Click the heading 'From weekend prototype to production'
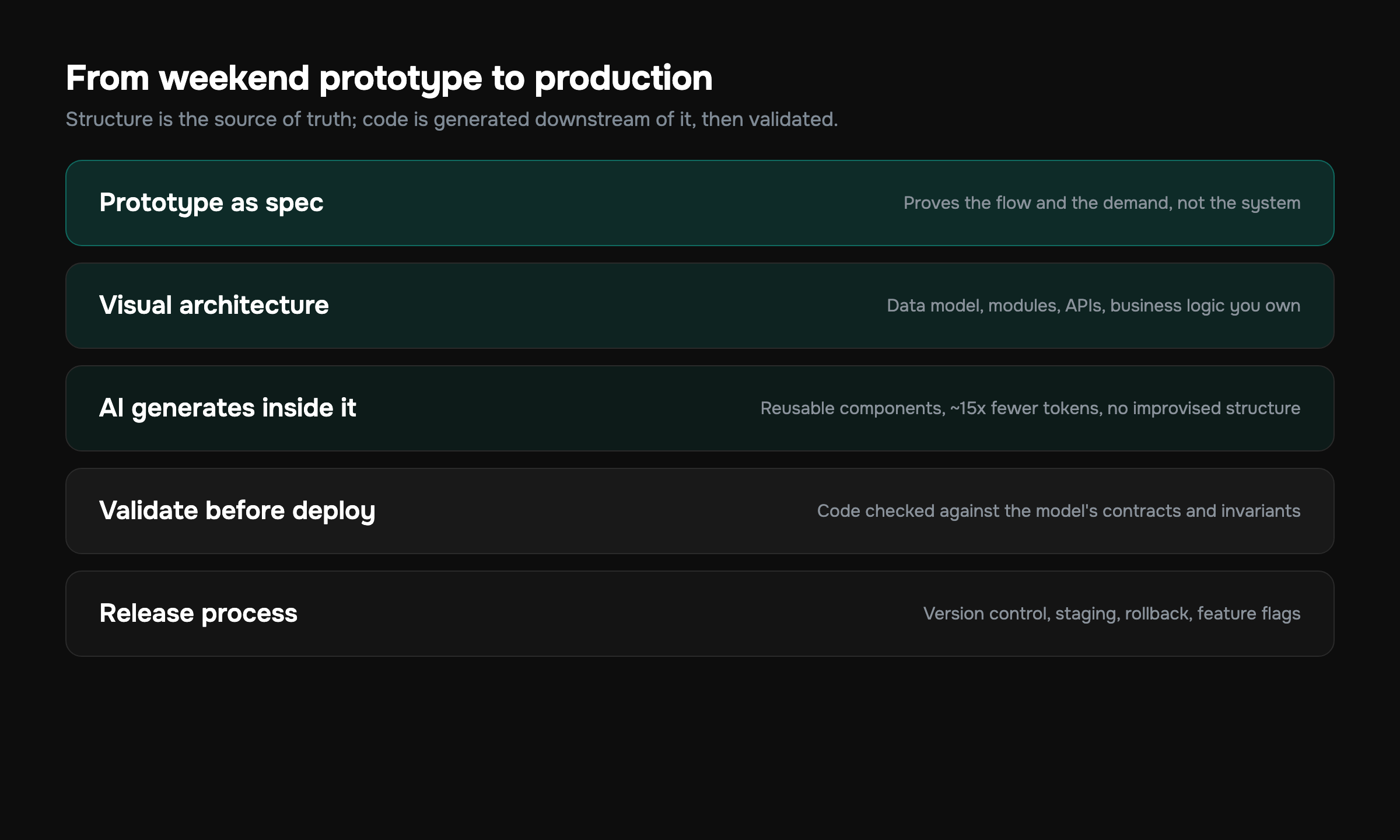The width and height of the screenshot is (1400, 840). (x=389, y=78)
